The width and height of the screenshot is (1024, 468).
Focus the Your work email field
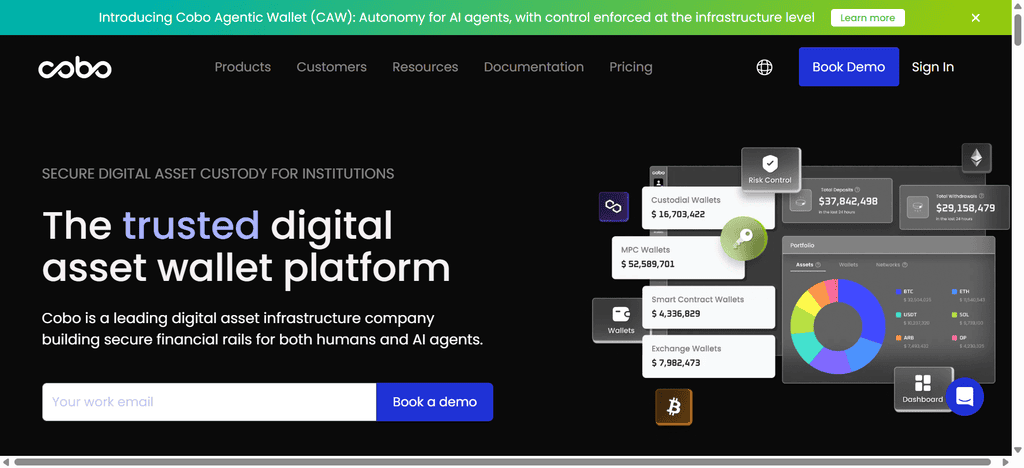210,402
